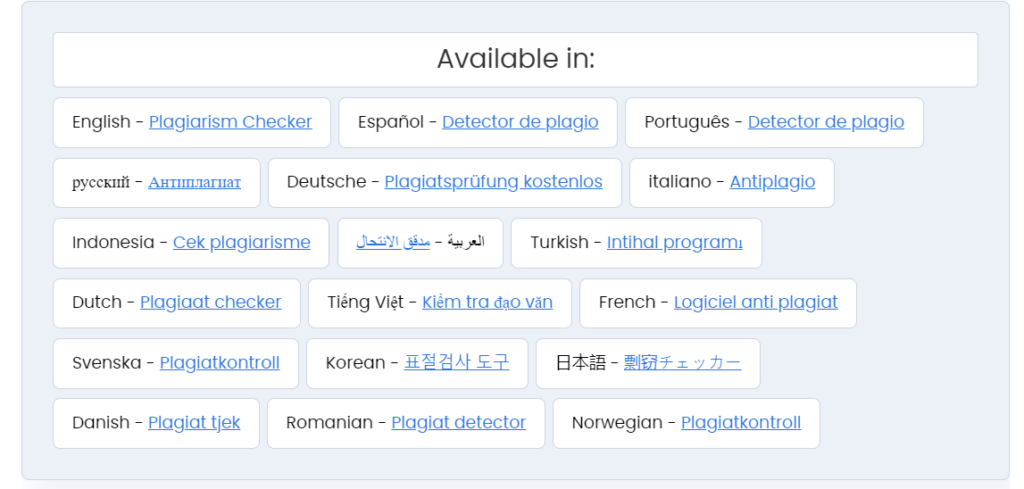This screenshot has width=1024, height=489.
Task: Click Norwegian Plagiatkontroll link
Action: point(740,422)
